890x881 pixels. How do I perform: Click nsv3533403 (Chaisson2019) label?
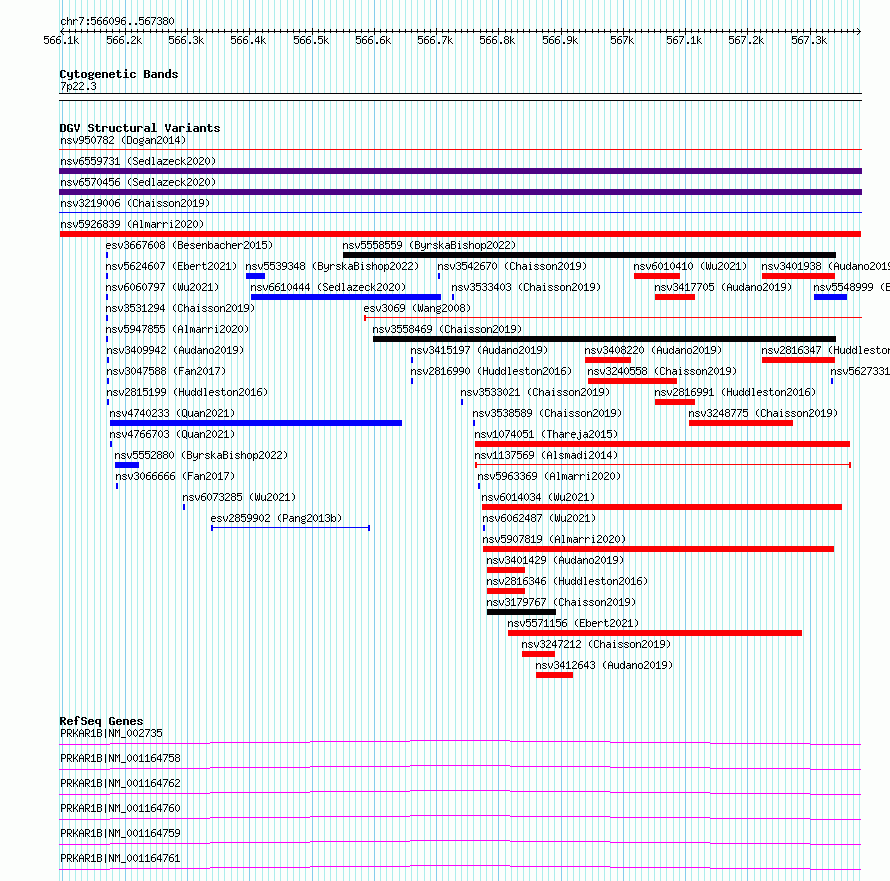click(x=526, y=287)
